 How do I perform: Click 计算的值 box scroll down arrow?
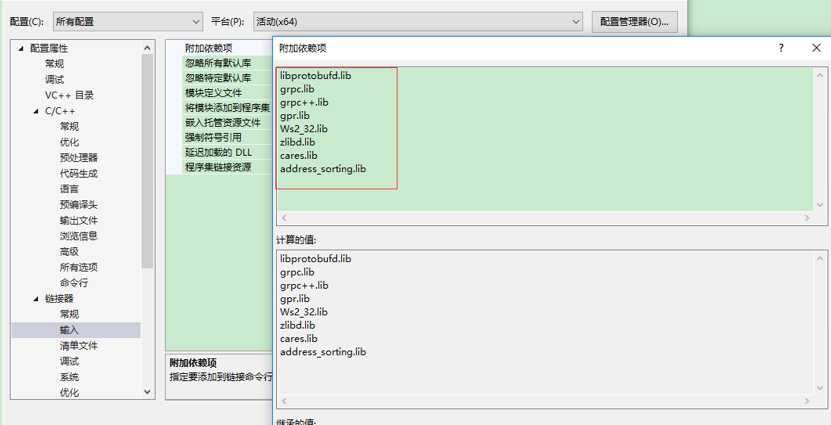click(x=820, y=388)
